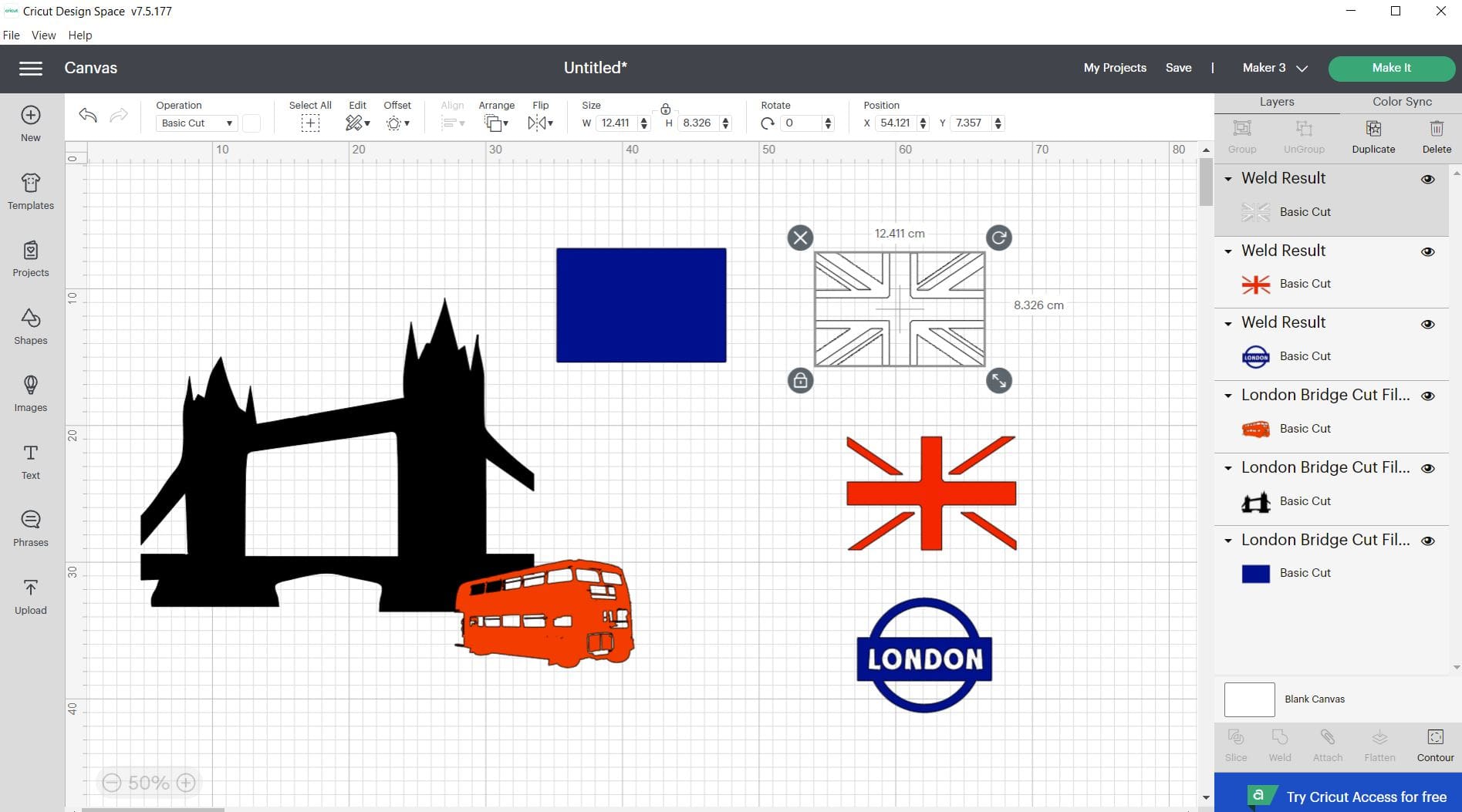
Task: Open the Edit dropdown
Action: click(x=358, y=123)
